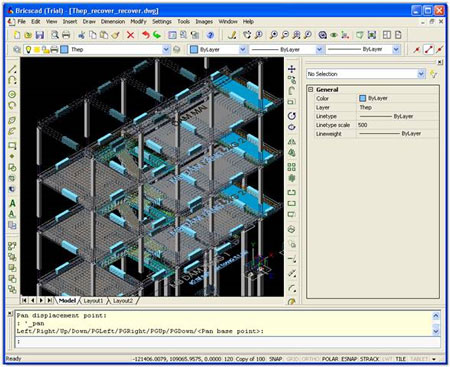Toggle ESNAP in status bar
Screen dimensions: 450x367
(349, 359)
